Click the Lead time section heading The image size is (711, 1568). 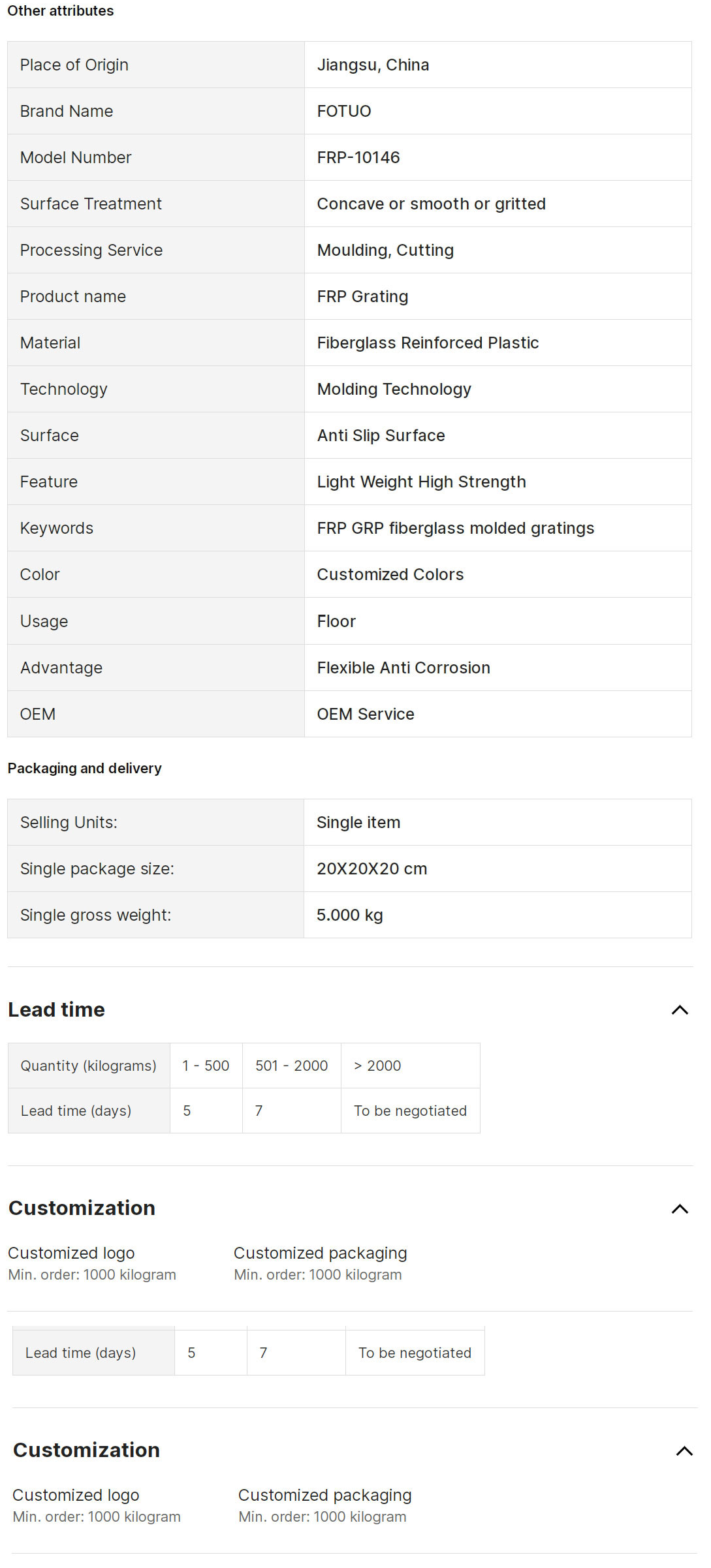pyautogui.click(x=56, y=1010)
